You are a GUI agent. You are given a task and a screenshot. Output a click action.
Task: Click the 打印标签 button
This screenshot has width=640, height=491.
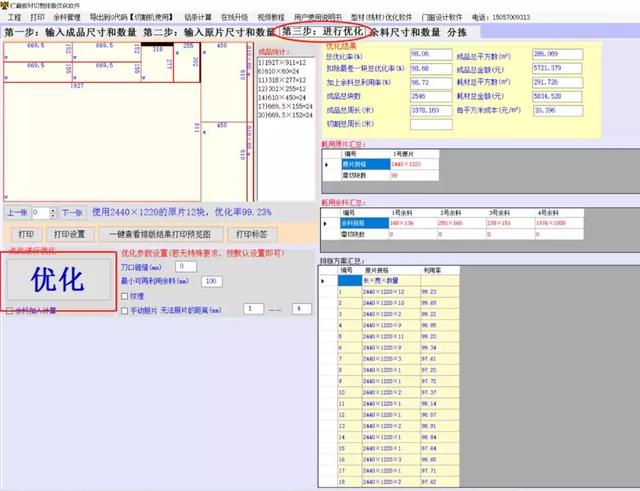click(x=252, y=234)
